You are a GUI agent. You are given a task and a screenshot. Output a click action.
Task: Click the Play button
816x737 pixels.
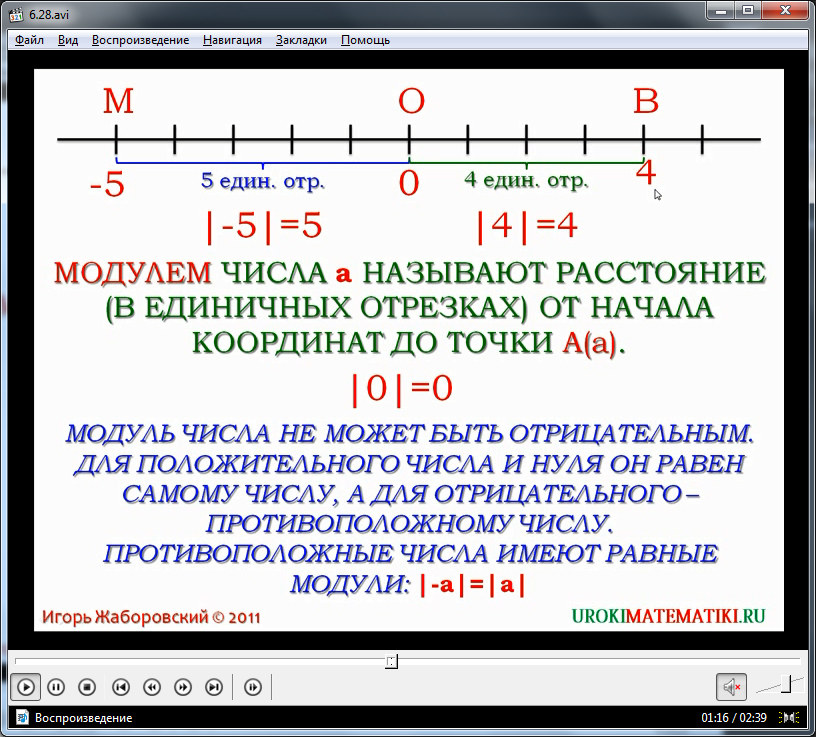(x=26, y=687)
